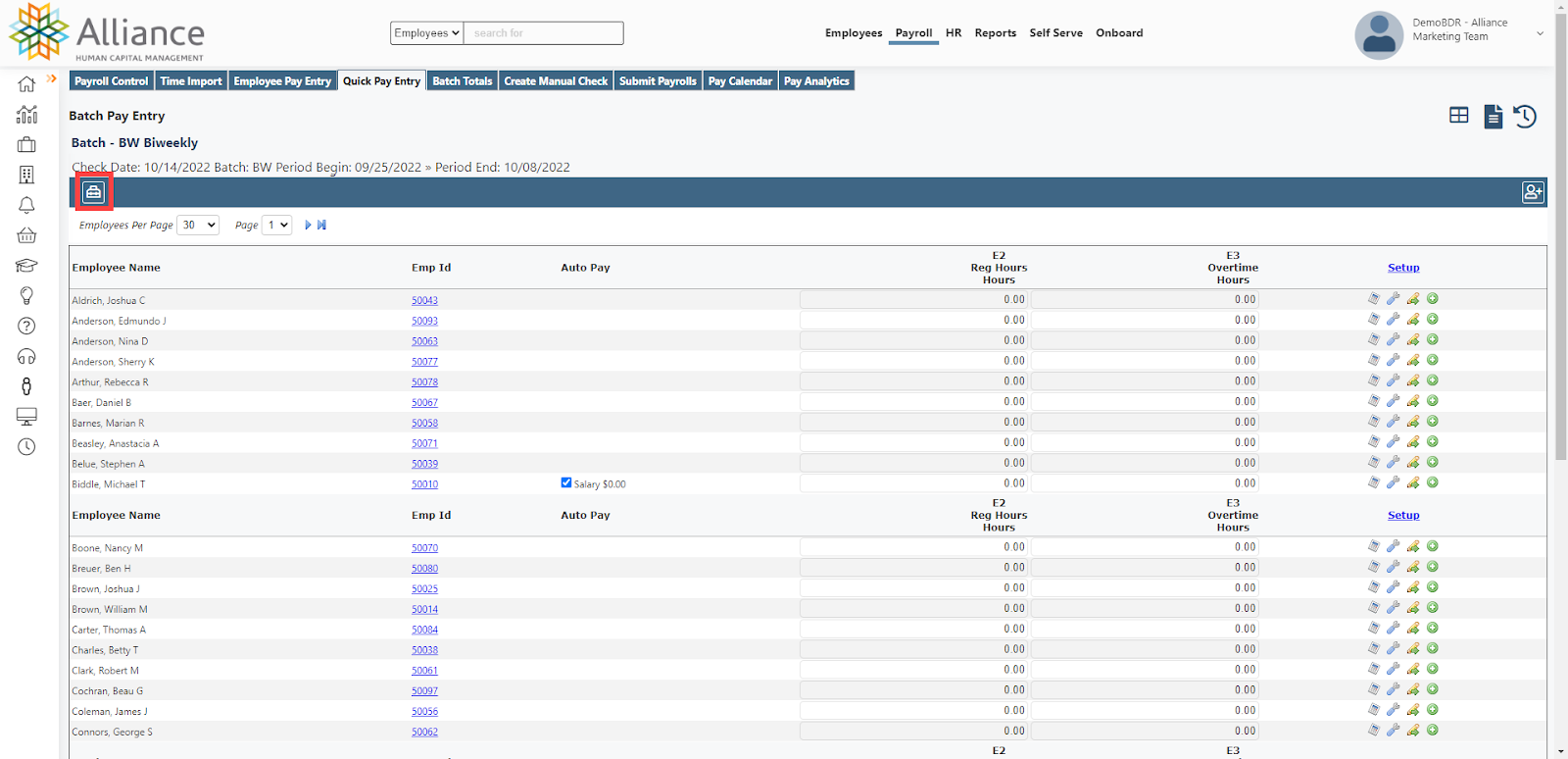This screenshot has width=1568, height=759.
Task: Open the Onboard top menu
Action: tap(1119, 33)
